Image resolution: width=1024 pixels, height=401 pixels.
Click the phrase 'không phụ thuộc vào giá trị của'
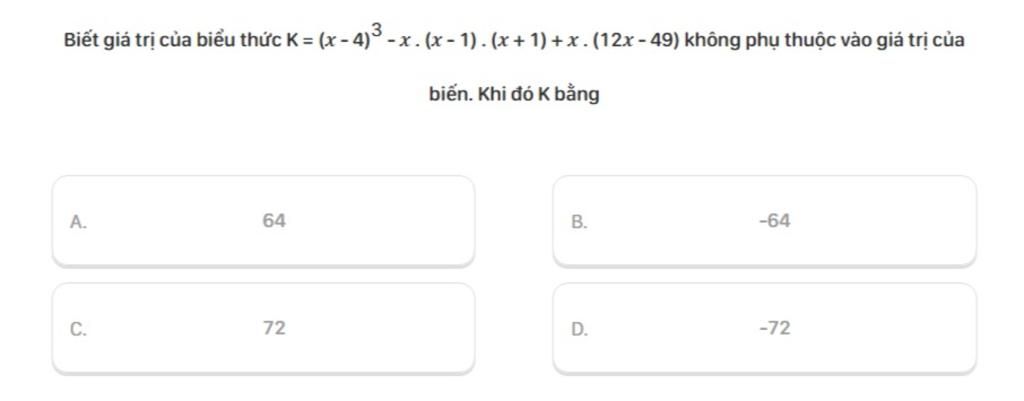click(824, 41)
